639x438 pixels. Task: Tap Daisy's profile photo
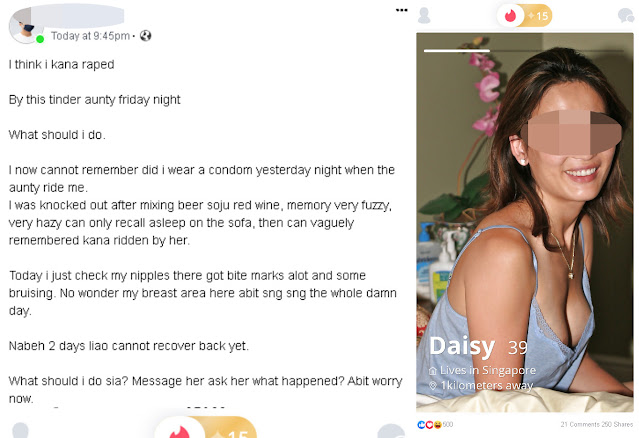click(x=525, y=222)
